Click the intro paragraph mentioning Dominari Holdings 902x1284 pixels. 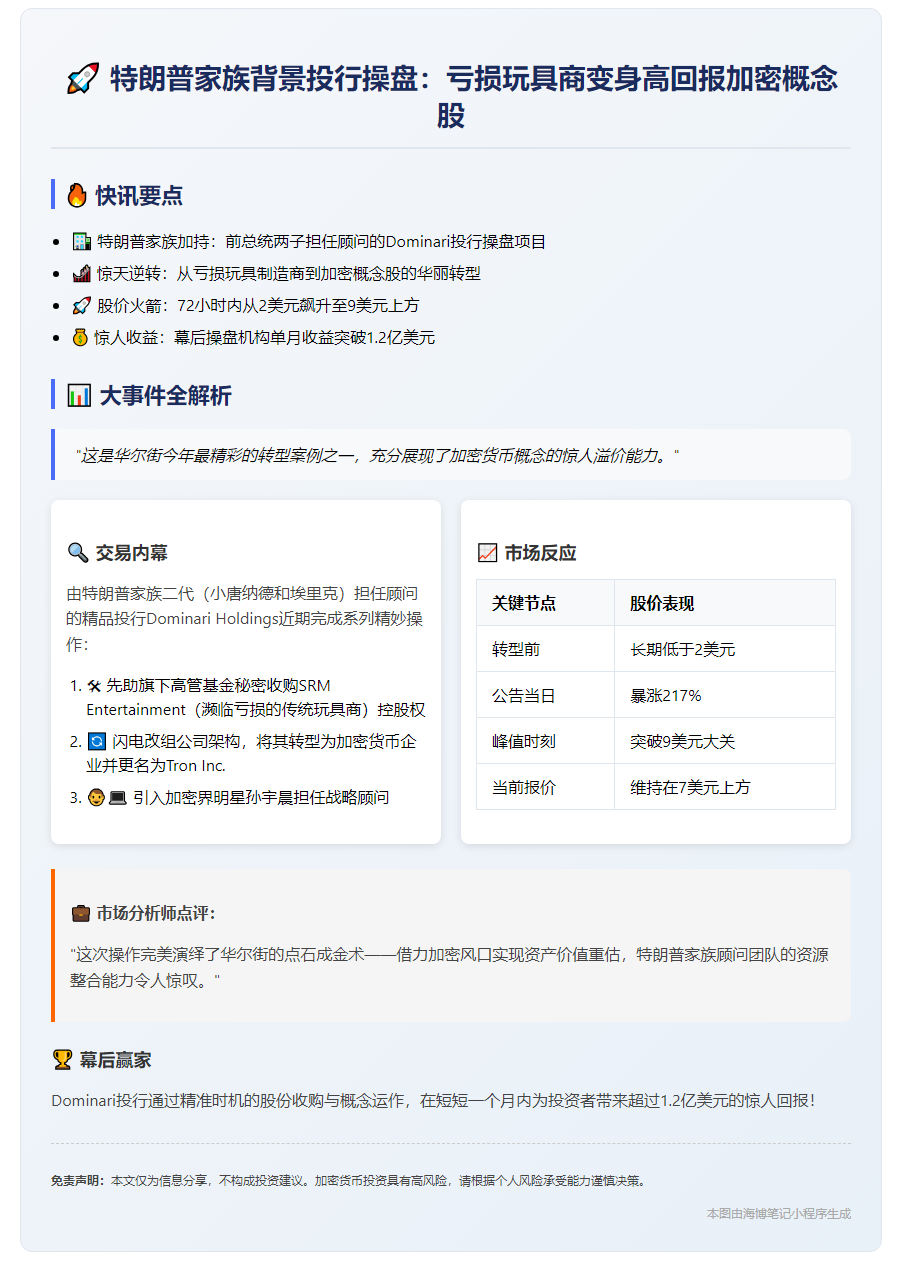245,619
